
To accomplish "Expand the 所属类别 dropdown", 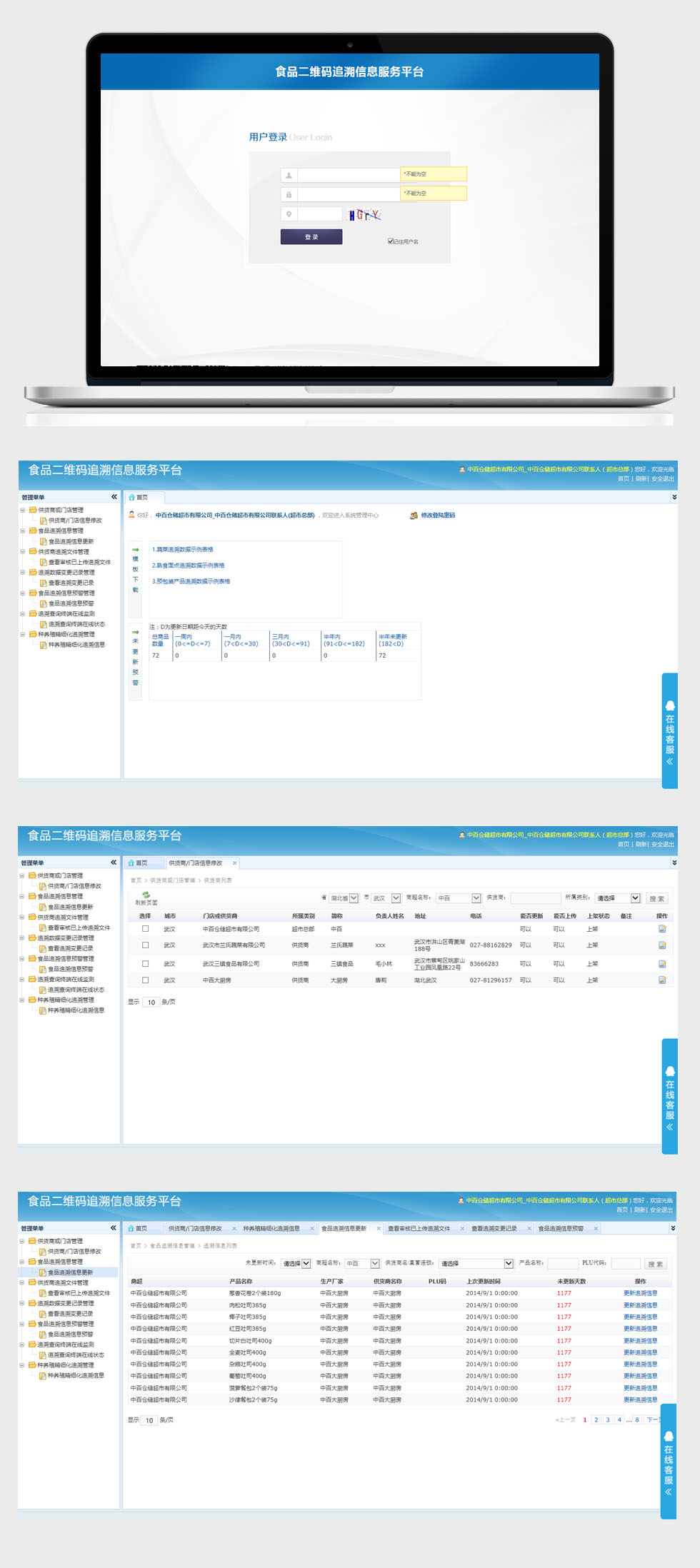I will click(635, 898).
